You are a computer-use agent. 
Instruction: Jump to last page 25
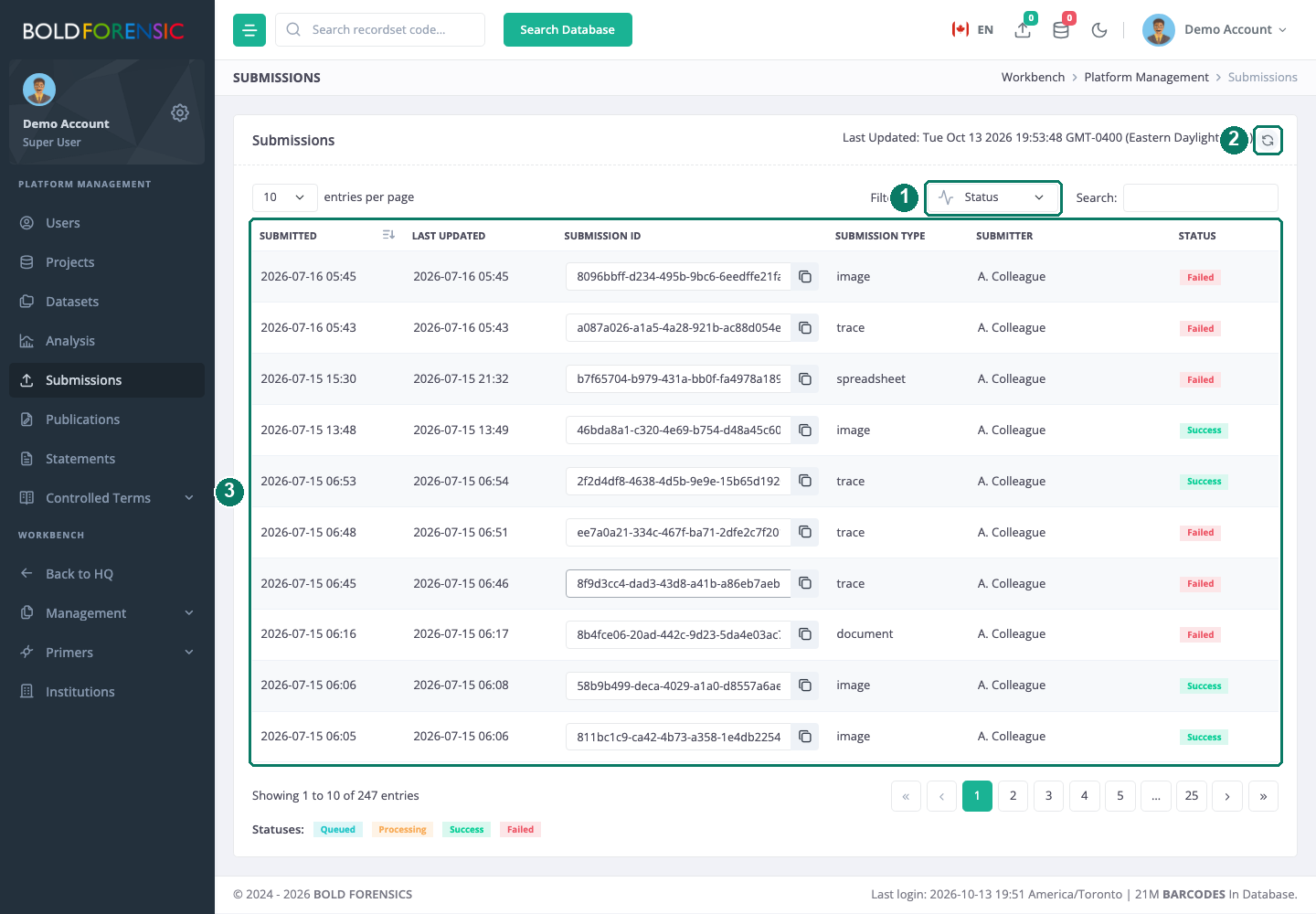click(x=1192, y=796)
